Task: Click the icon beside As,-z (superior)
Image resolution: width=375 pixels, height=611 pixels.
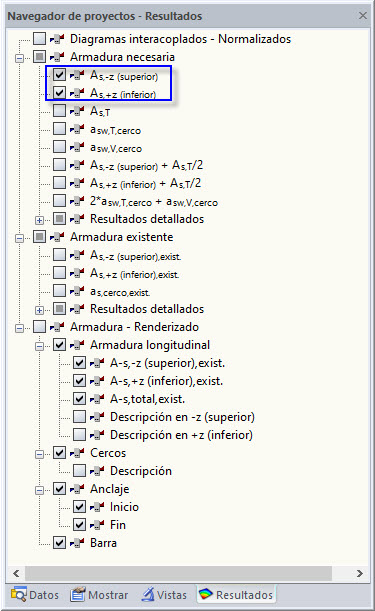Action: [x=77, y=75]
